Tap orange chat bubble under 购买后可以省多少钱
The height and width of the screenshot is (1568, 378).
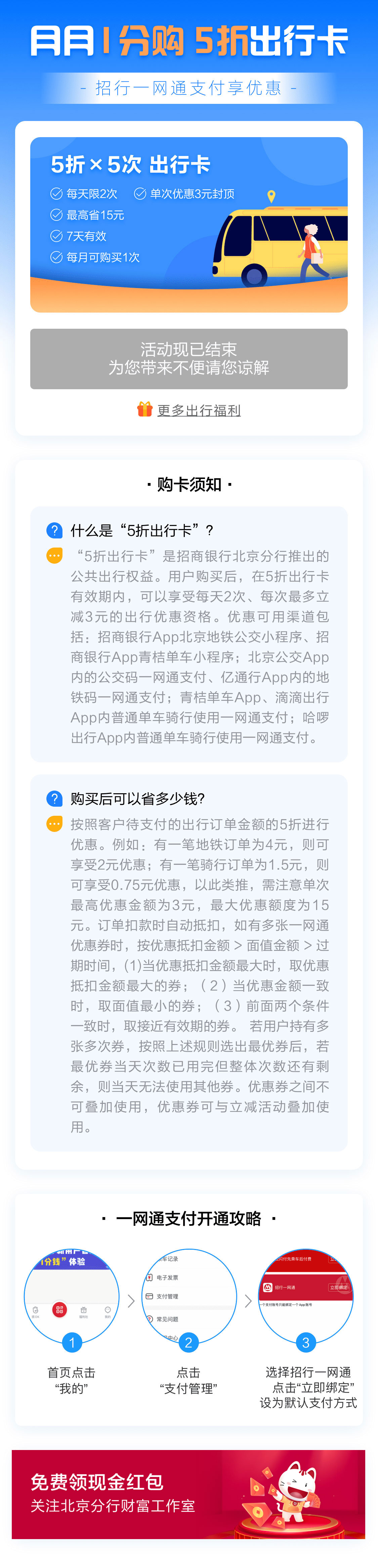tap(54, 824)
